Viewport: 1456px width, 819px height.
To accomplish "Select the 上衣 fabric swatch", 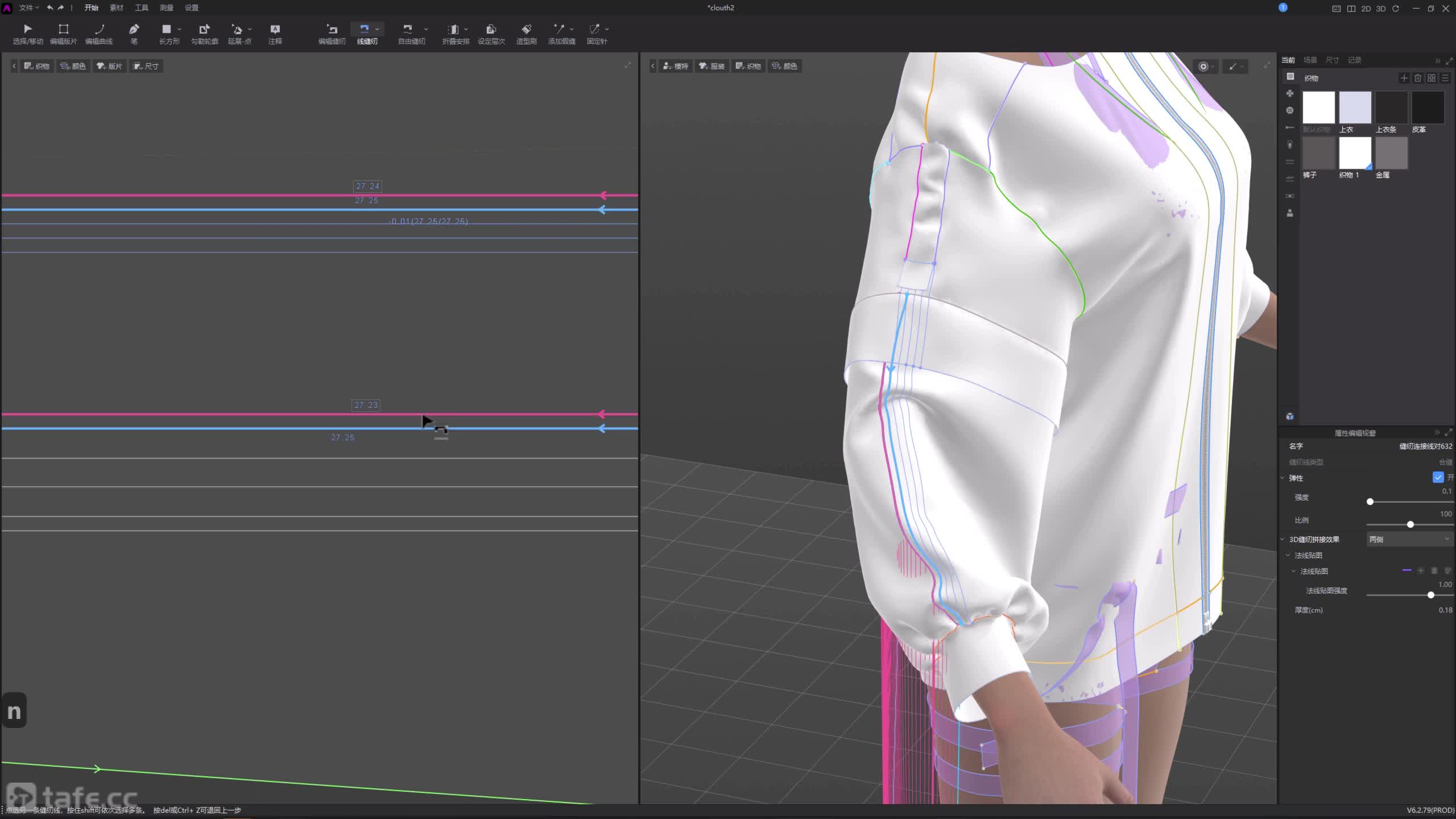I will 1355,107.
